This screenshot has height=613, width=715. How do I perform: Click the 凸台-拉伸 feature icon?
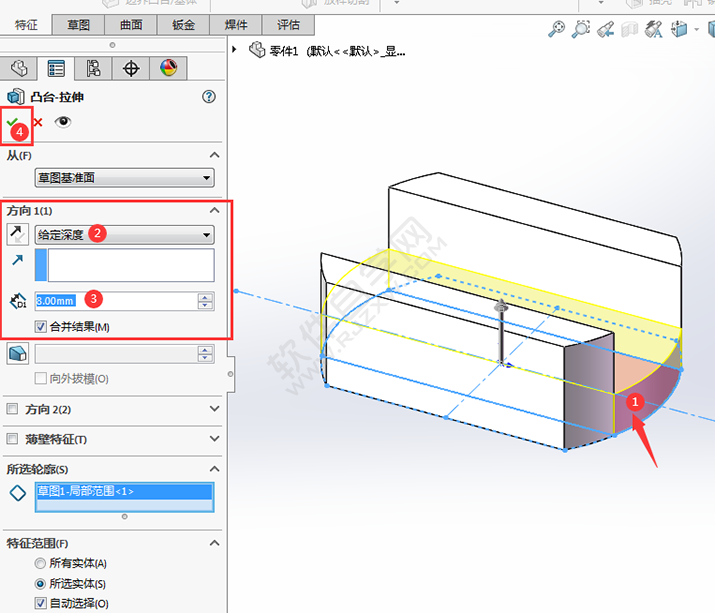16,97
